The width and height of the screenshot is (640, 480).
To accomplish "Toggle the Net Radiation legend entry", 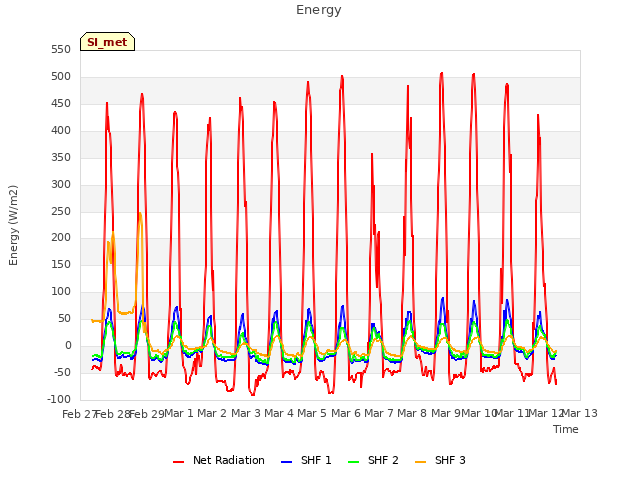I will pos(219,460).
